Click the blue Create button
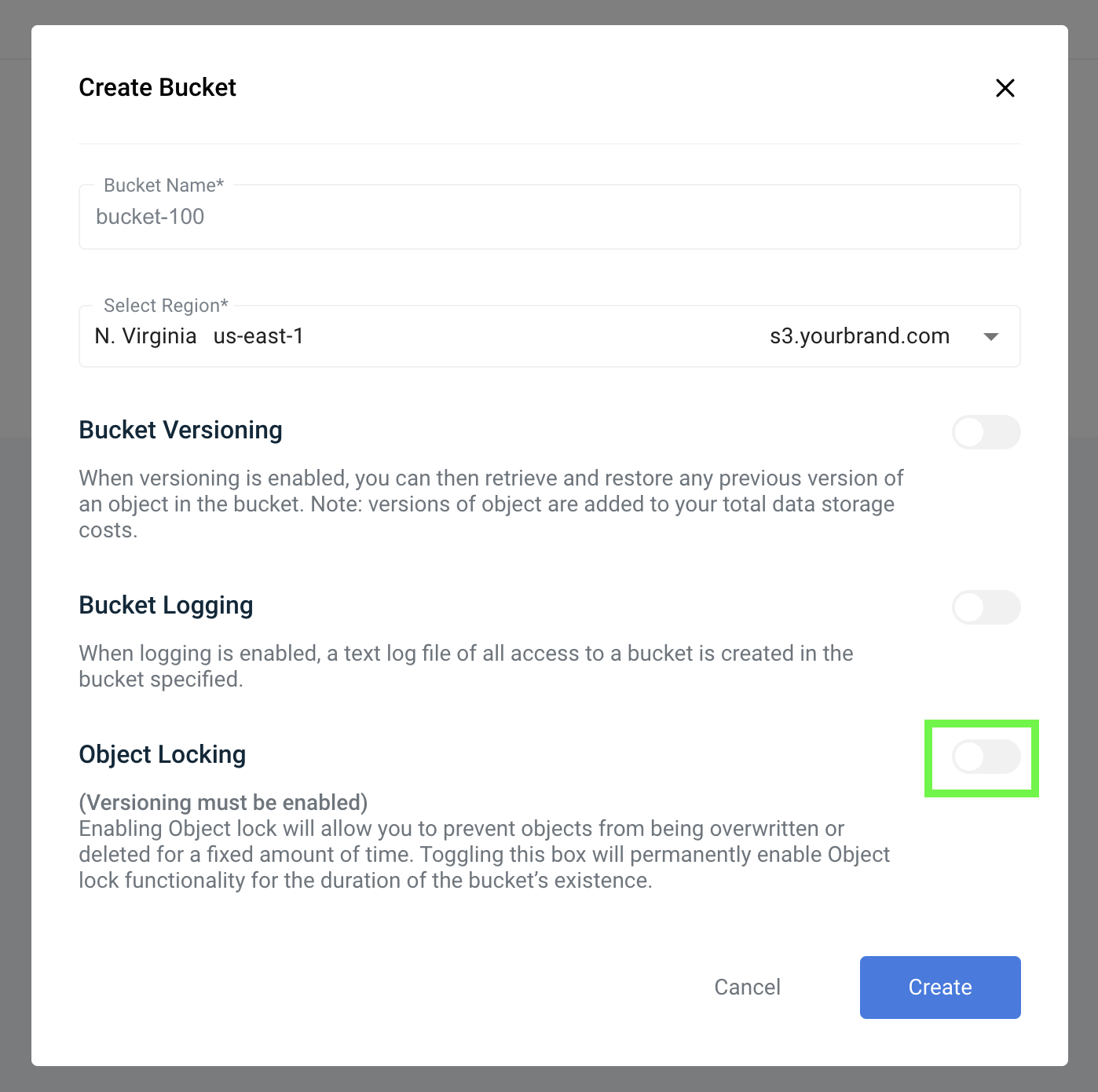This screenshot has width=1098, height=1092. [940, 988]
